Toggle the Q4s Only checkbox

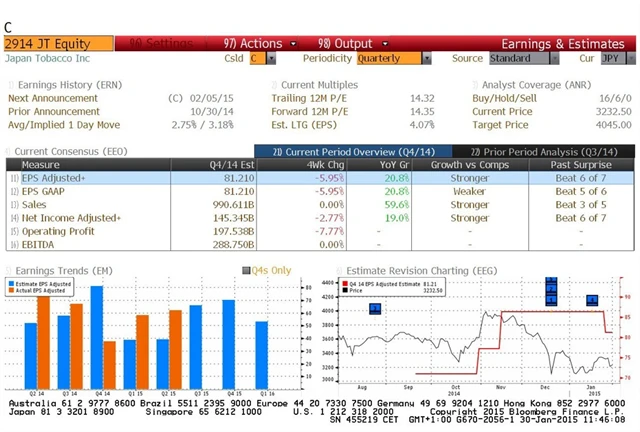[x=247, y=271]
